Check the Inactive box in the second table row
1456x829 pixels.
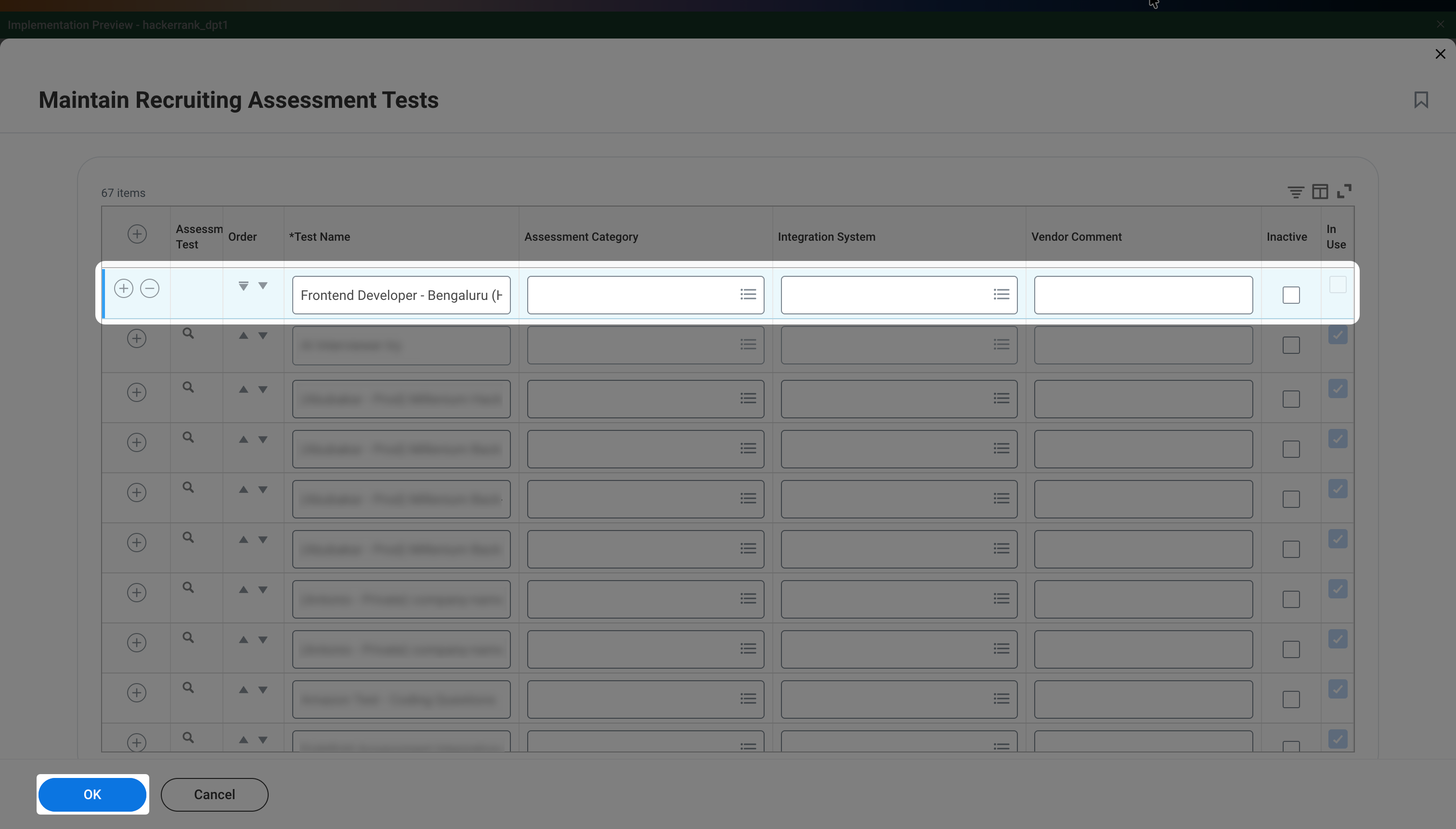coord(1291,345)
